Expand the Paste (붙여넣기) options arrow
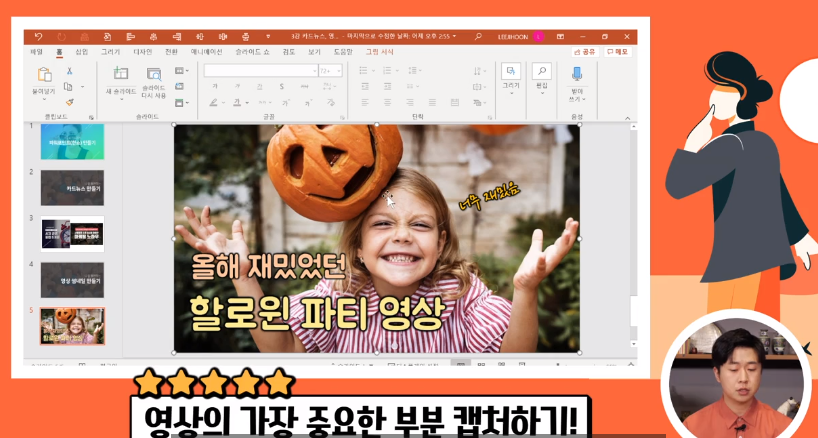 click(x=44, y=99)
